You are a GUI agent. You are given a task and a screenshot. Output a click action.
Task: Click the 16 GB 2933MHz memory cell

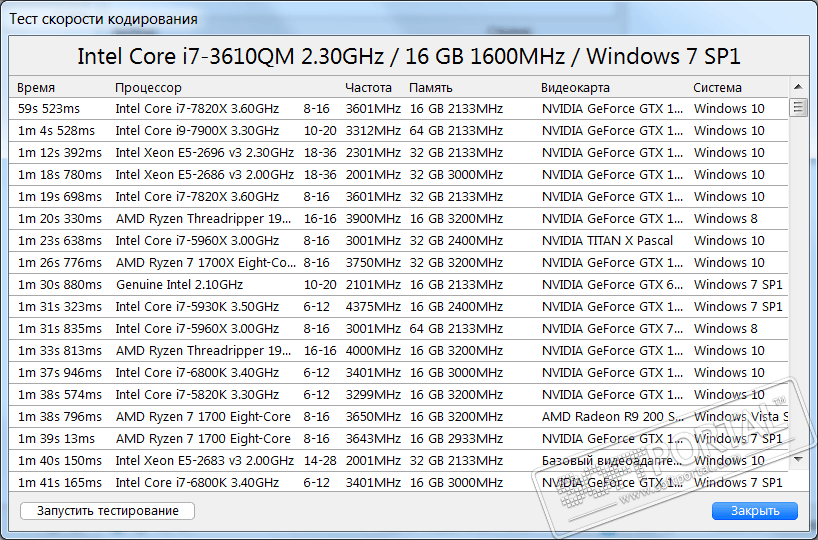pos(456,438)
